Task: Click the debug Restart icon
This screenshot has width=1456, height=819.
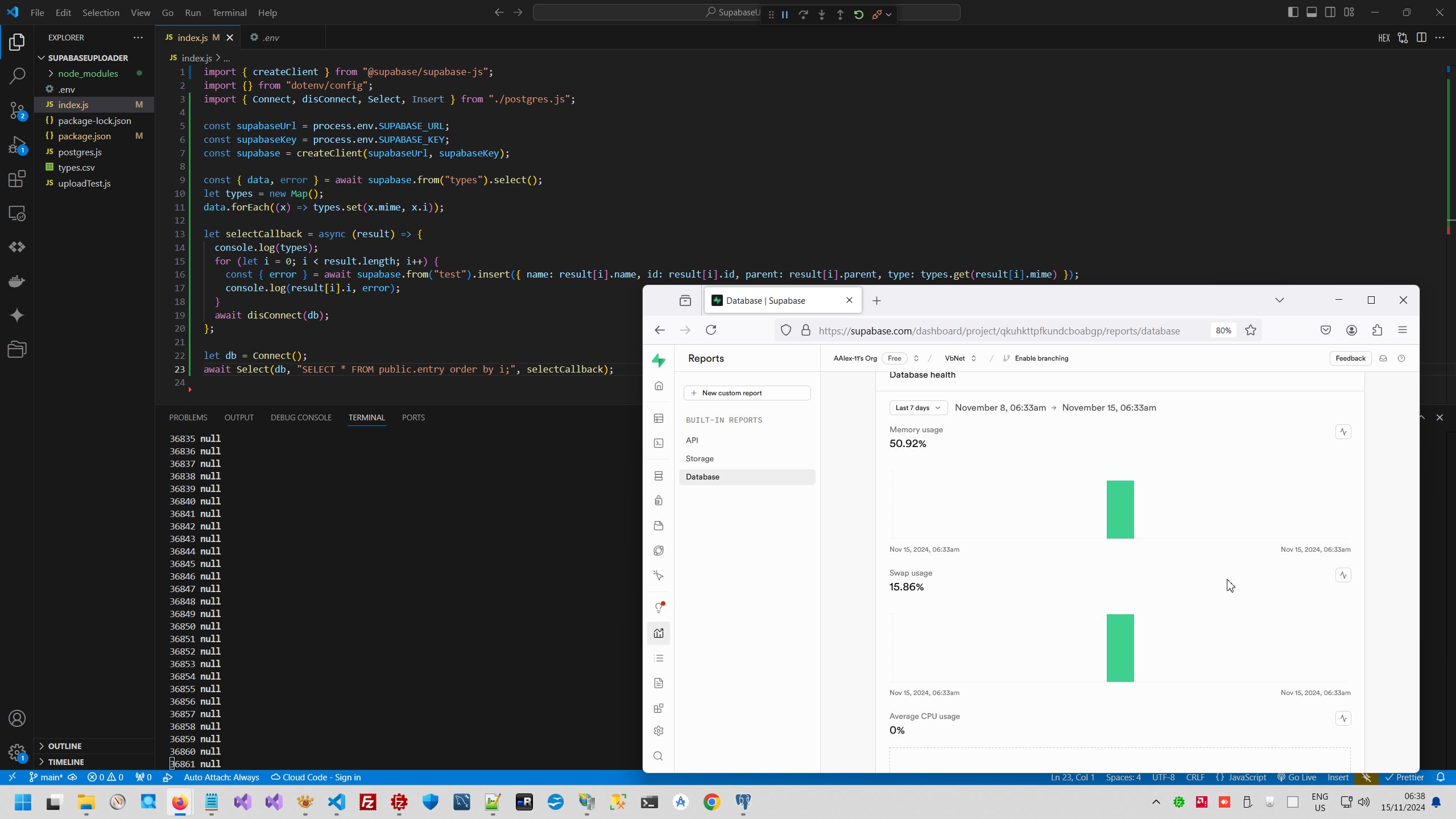Action: pyautogui.click(x=859, y=14)
